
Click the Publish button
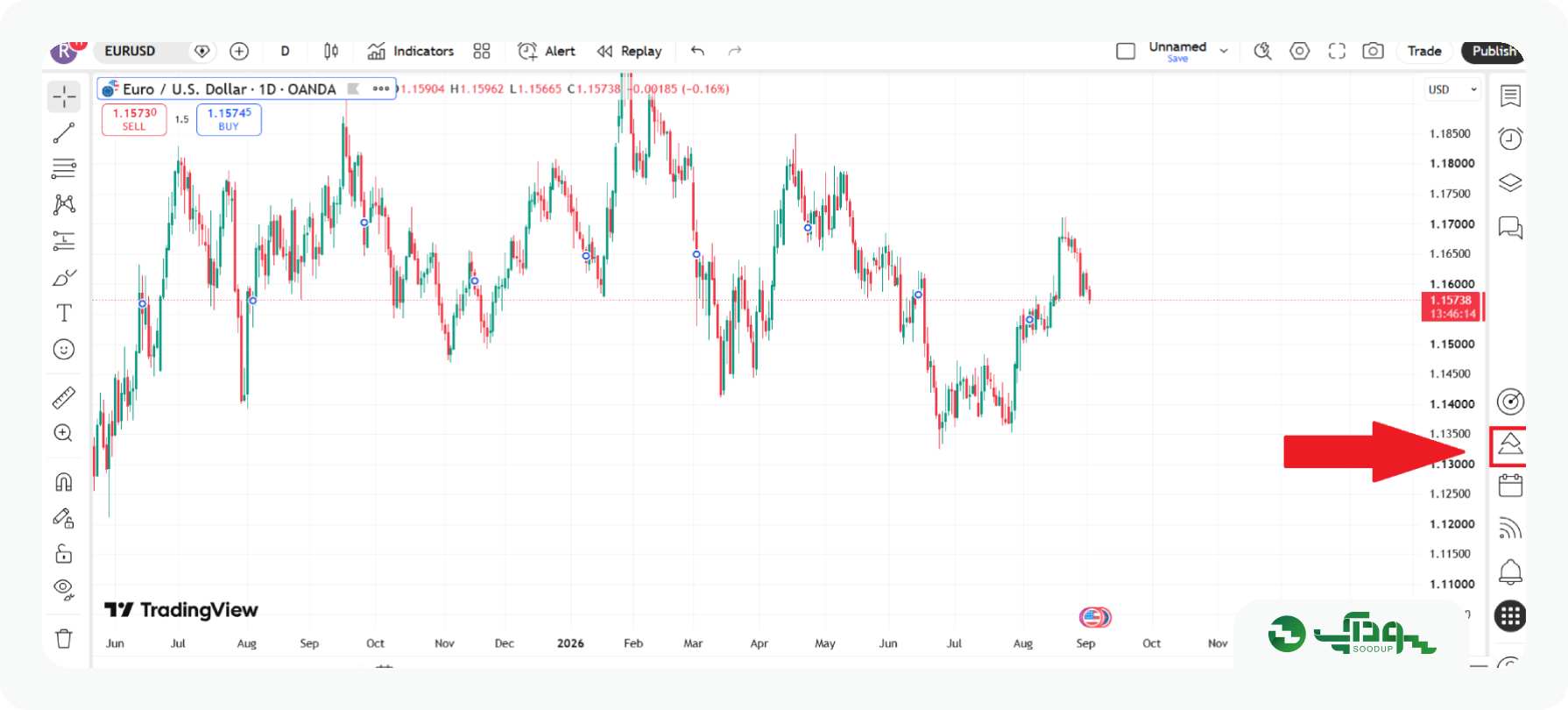1494,51
